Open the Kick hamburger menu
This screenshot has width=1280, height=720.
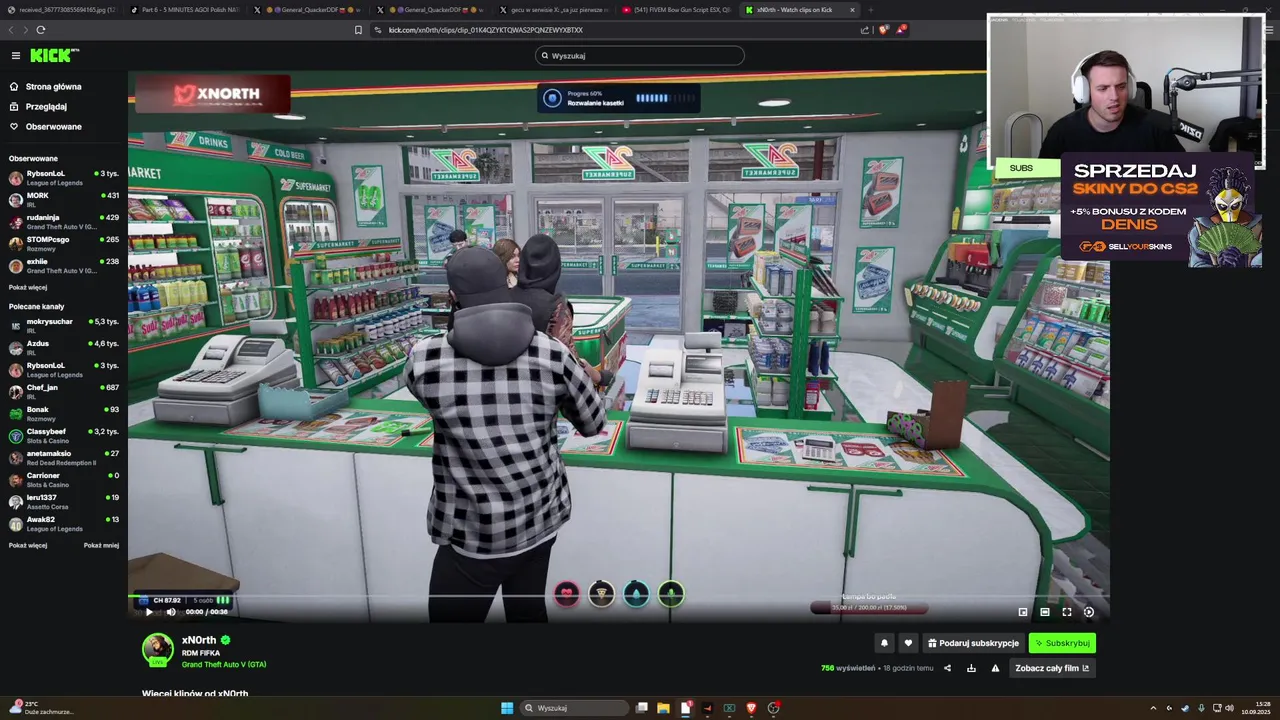pyautogui.click(x=15, y=56)
